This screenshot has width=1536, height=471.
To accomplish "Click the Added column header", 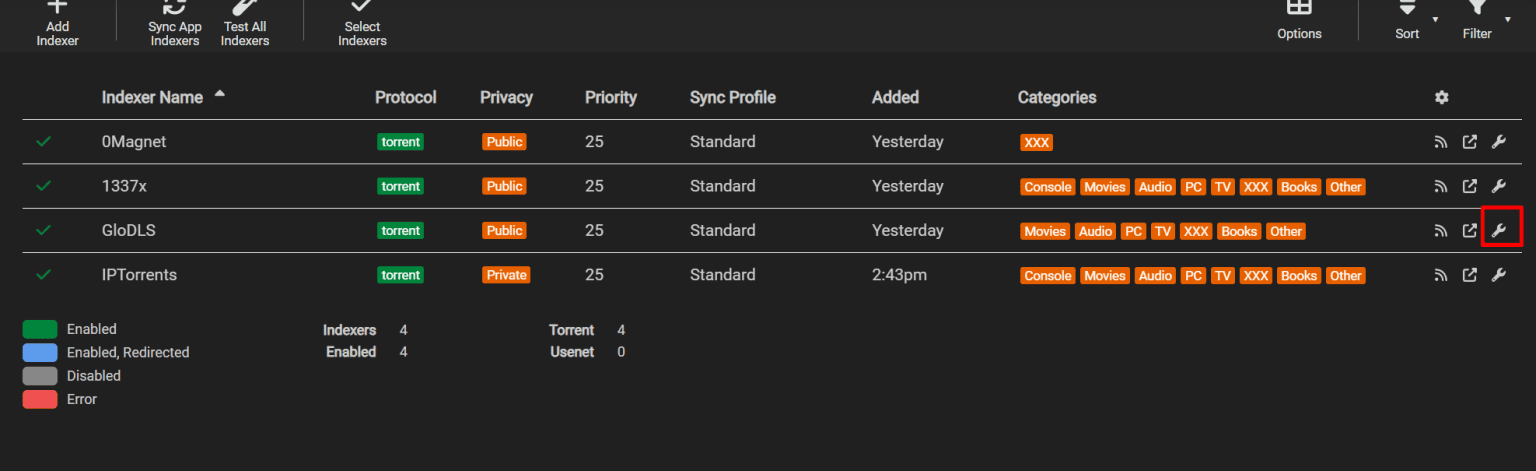I will coord(895,98).
